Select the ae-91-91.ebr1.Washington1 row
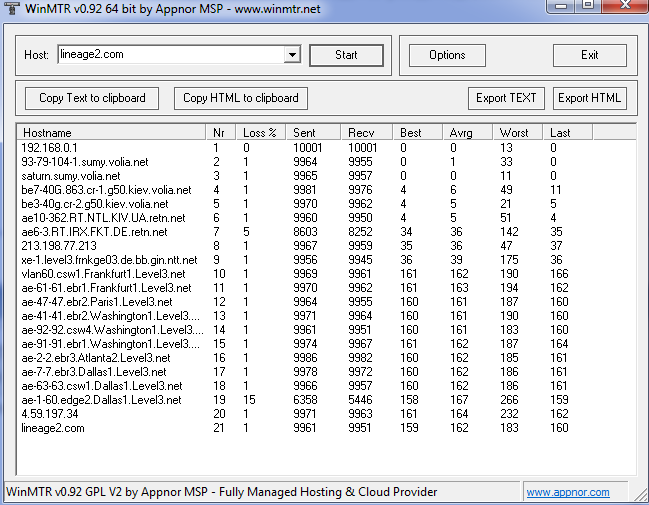This screenshot has width=649, height=505. click(x=326, y=344)
